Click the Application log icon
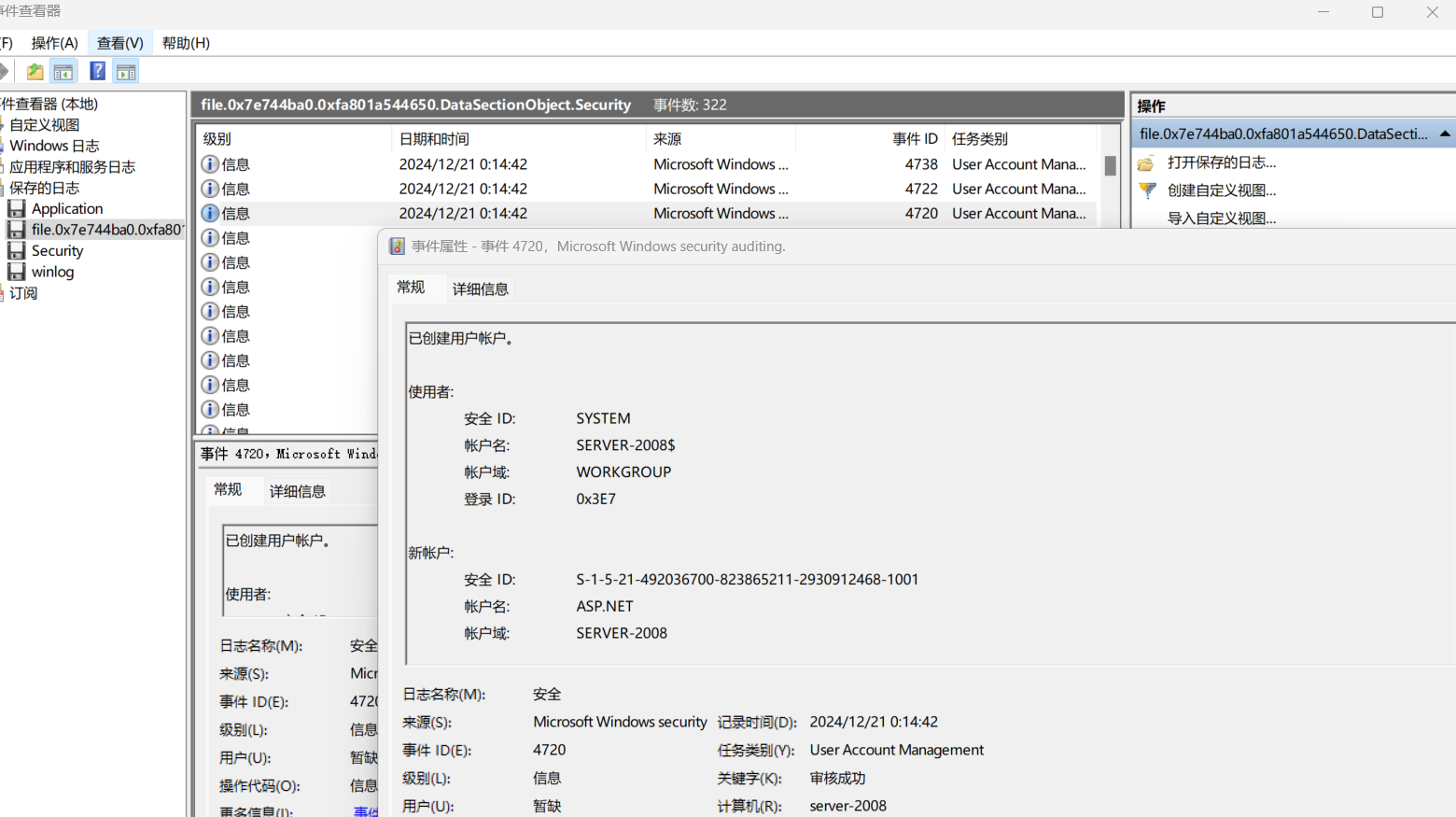Screen dimensions: 1456x817 [17, 208]
